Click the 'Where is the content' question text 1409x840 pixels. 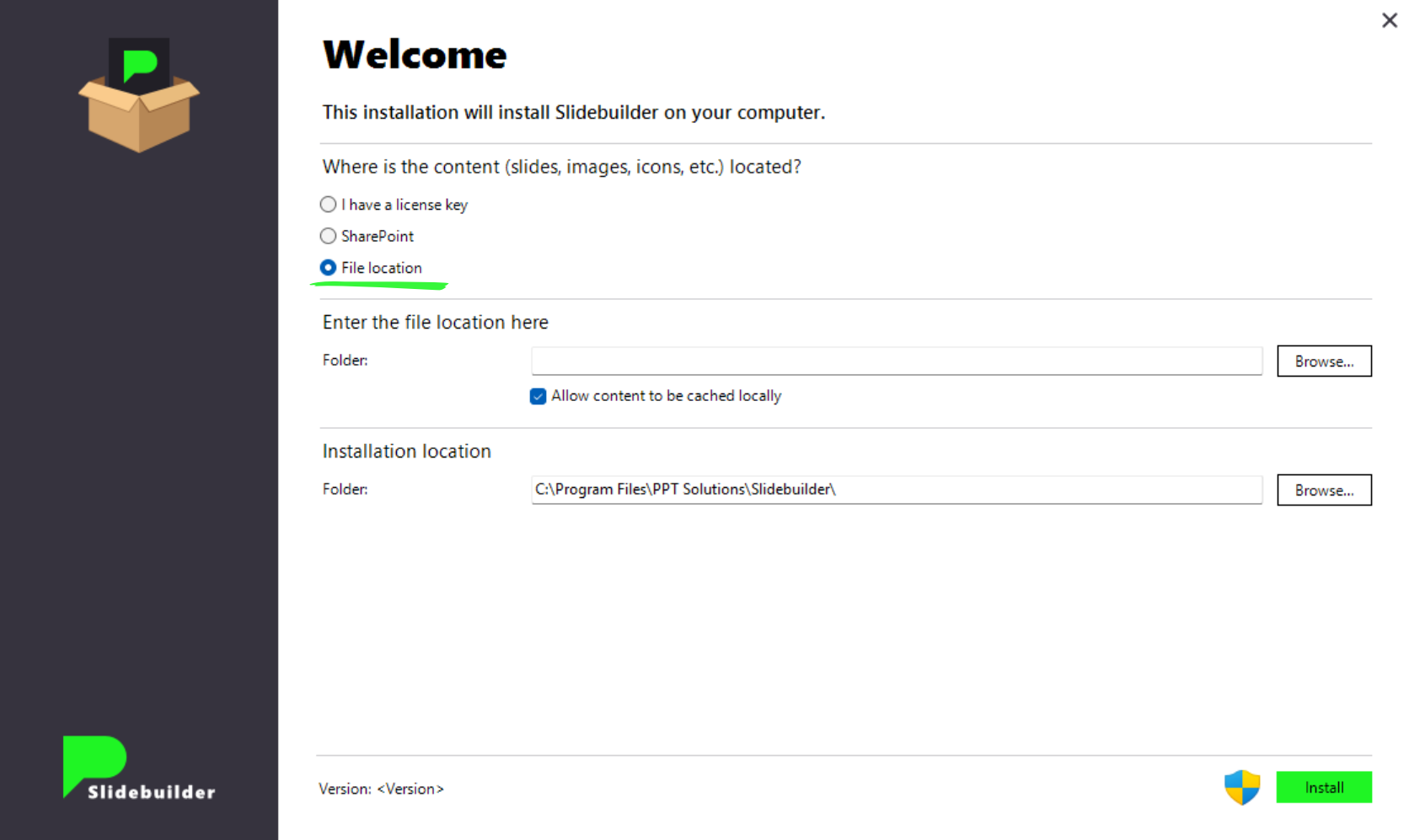[562, 167]
